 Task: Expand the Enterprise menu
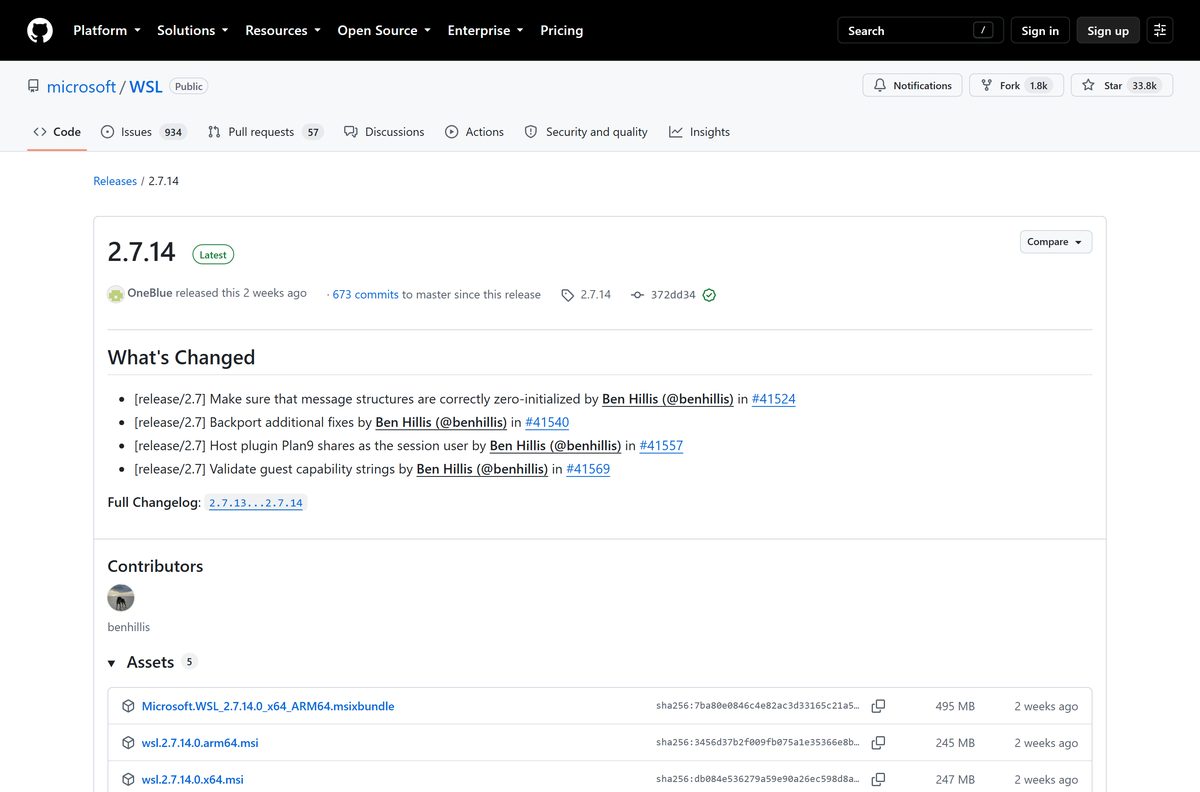pyautogui.click(x=485, y=30)
